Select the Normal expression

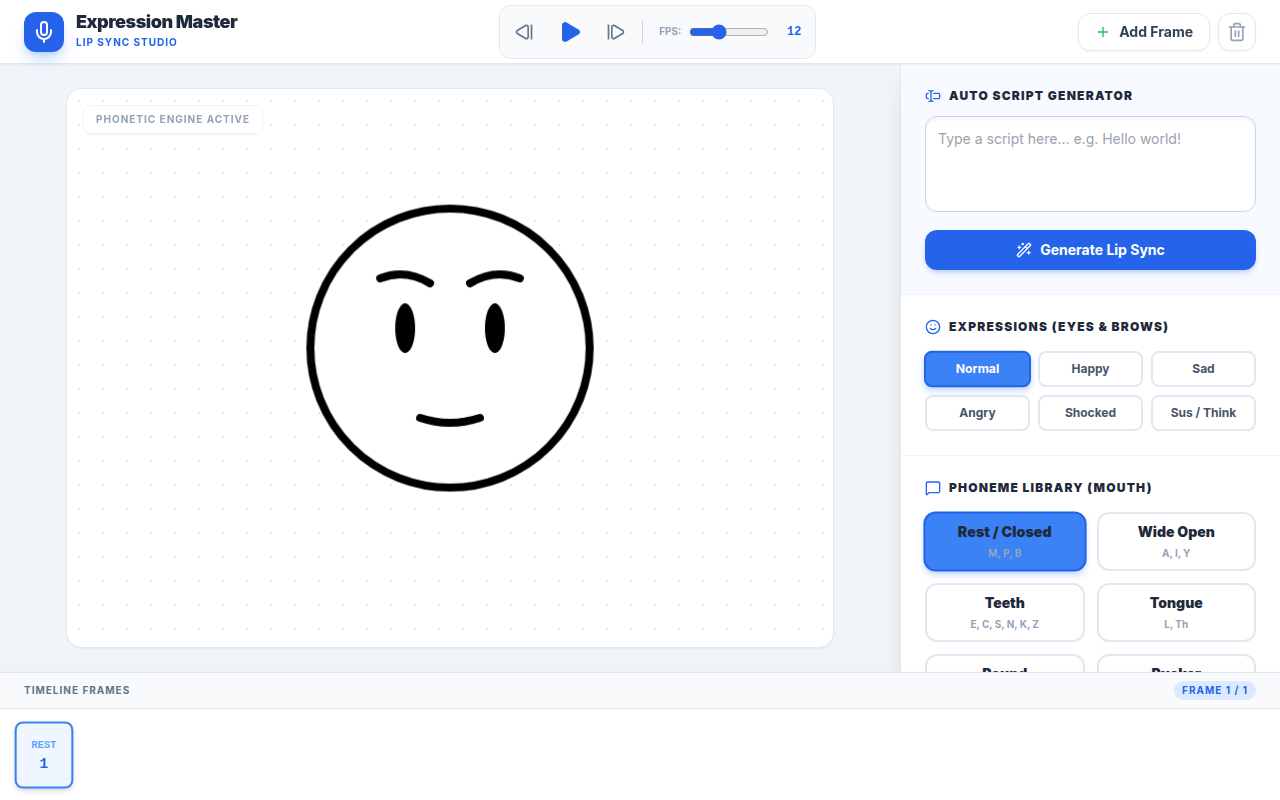pyautogui.click(x=977, y=369)
